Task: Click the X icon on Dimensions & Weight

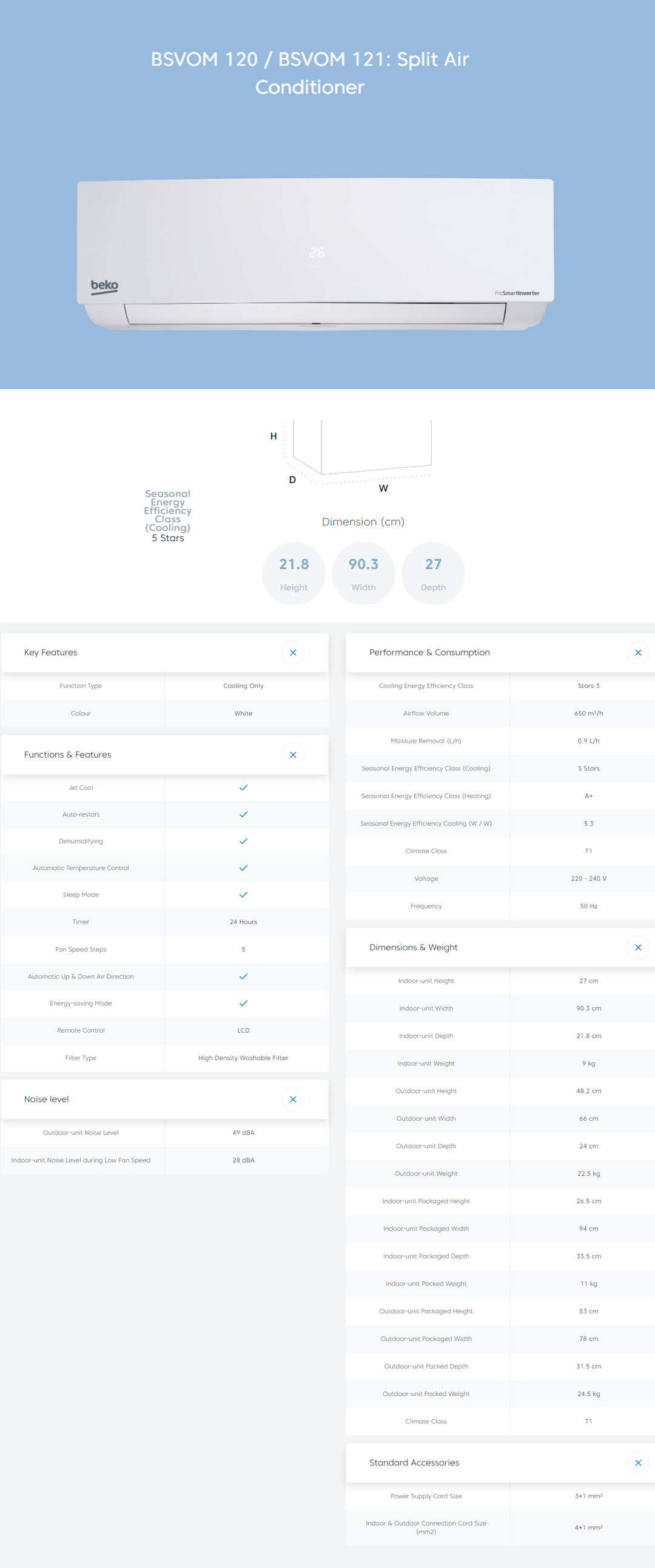Action: tap(637, 948)
